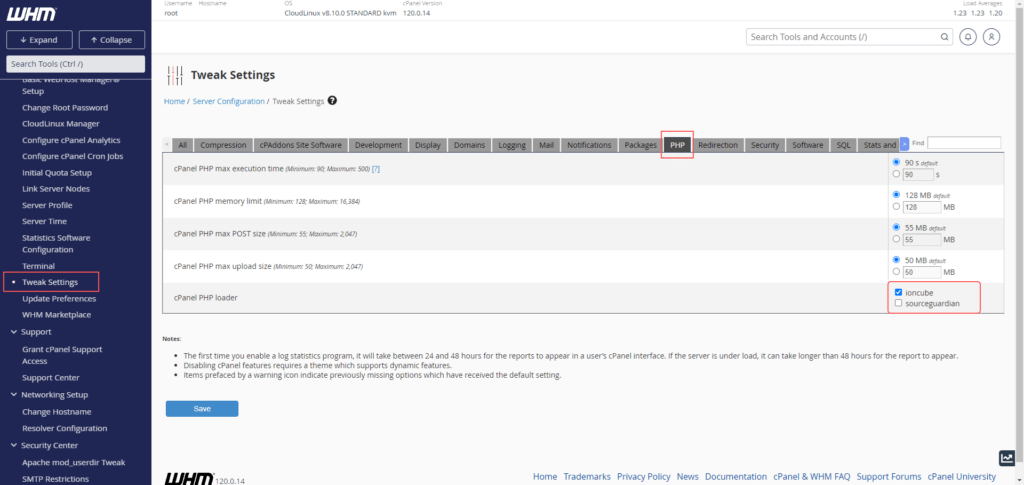This screenshot has width=1024, height=485.
Task: Open Terminal in the sidebar
Action: pos(38,266)
